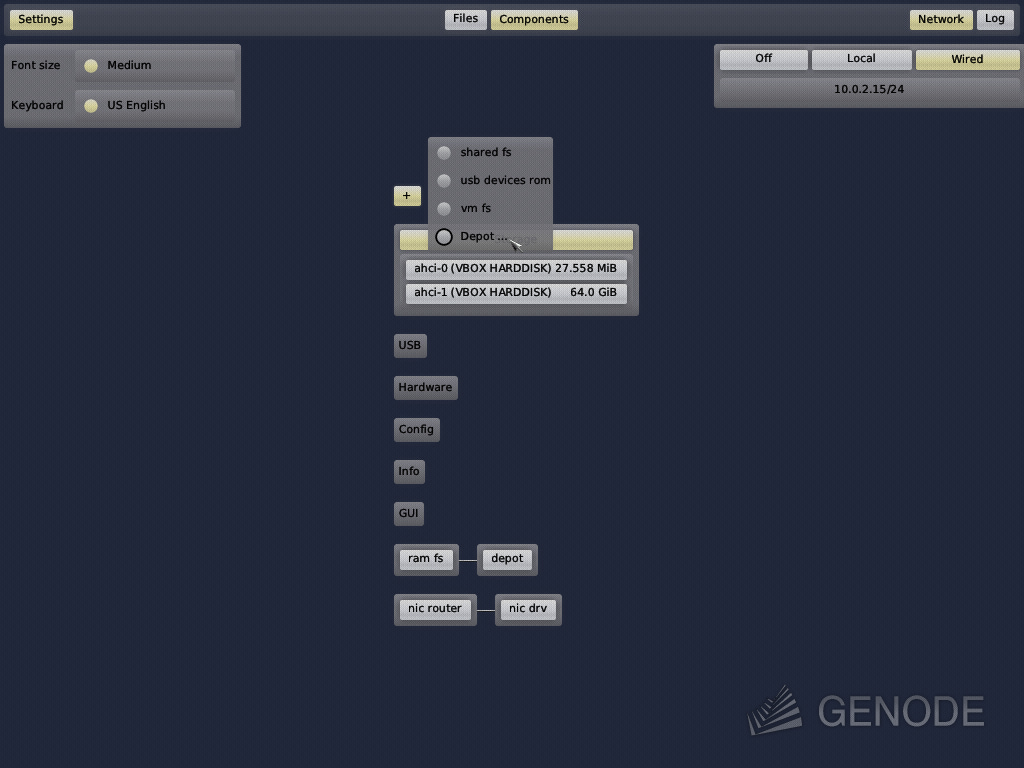
Task: Enable Wired network mode
Action: pos(967,59)
